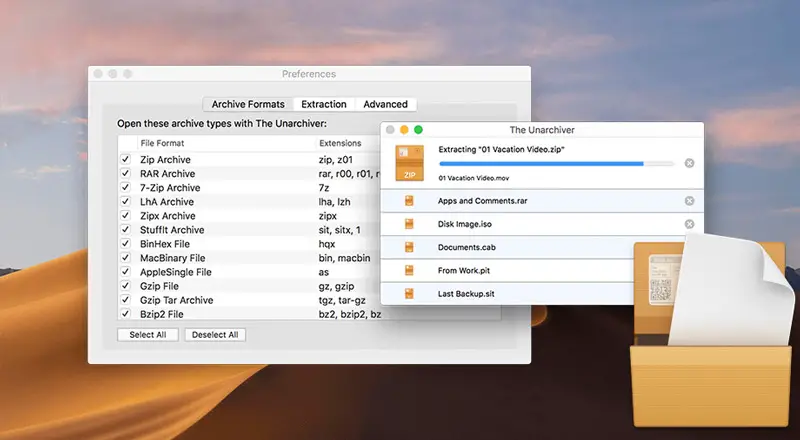This screenshot has height=440, width=800.
Task: Remove Disk Image.iso from the queue
Action: (x=689, y=224)
